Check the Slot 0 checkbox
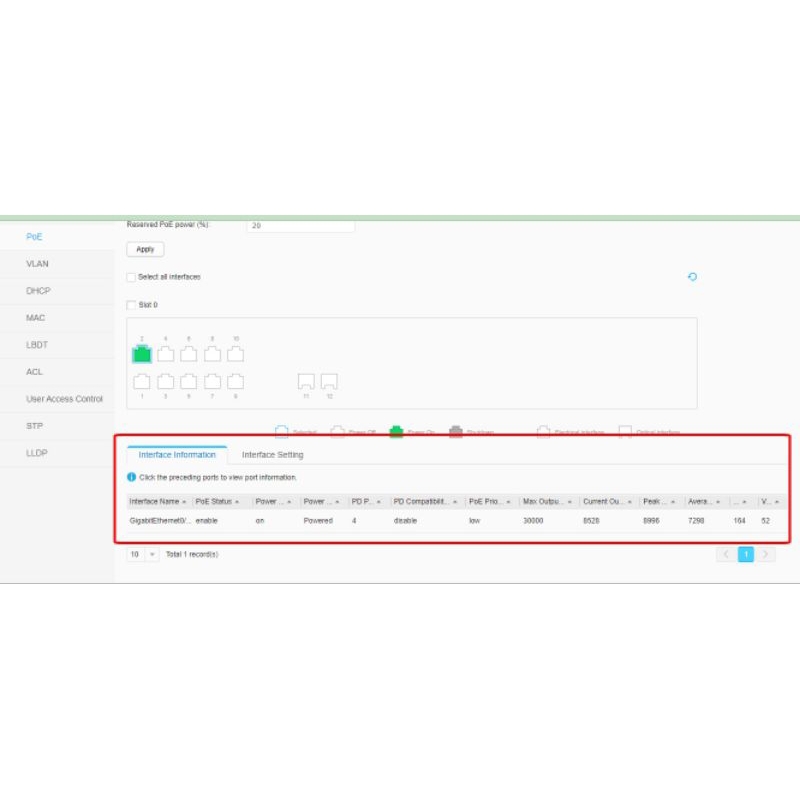The image size is (800, 800). click(131, 303)
